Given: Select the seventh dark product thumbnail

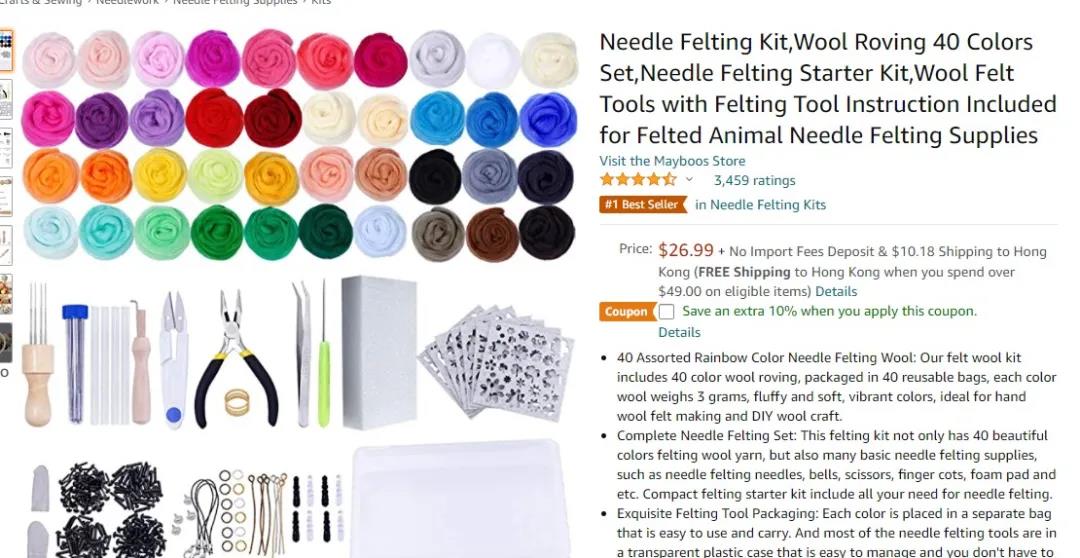Looking at the screenshot, I should coord(6,342).
